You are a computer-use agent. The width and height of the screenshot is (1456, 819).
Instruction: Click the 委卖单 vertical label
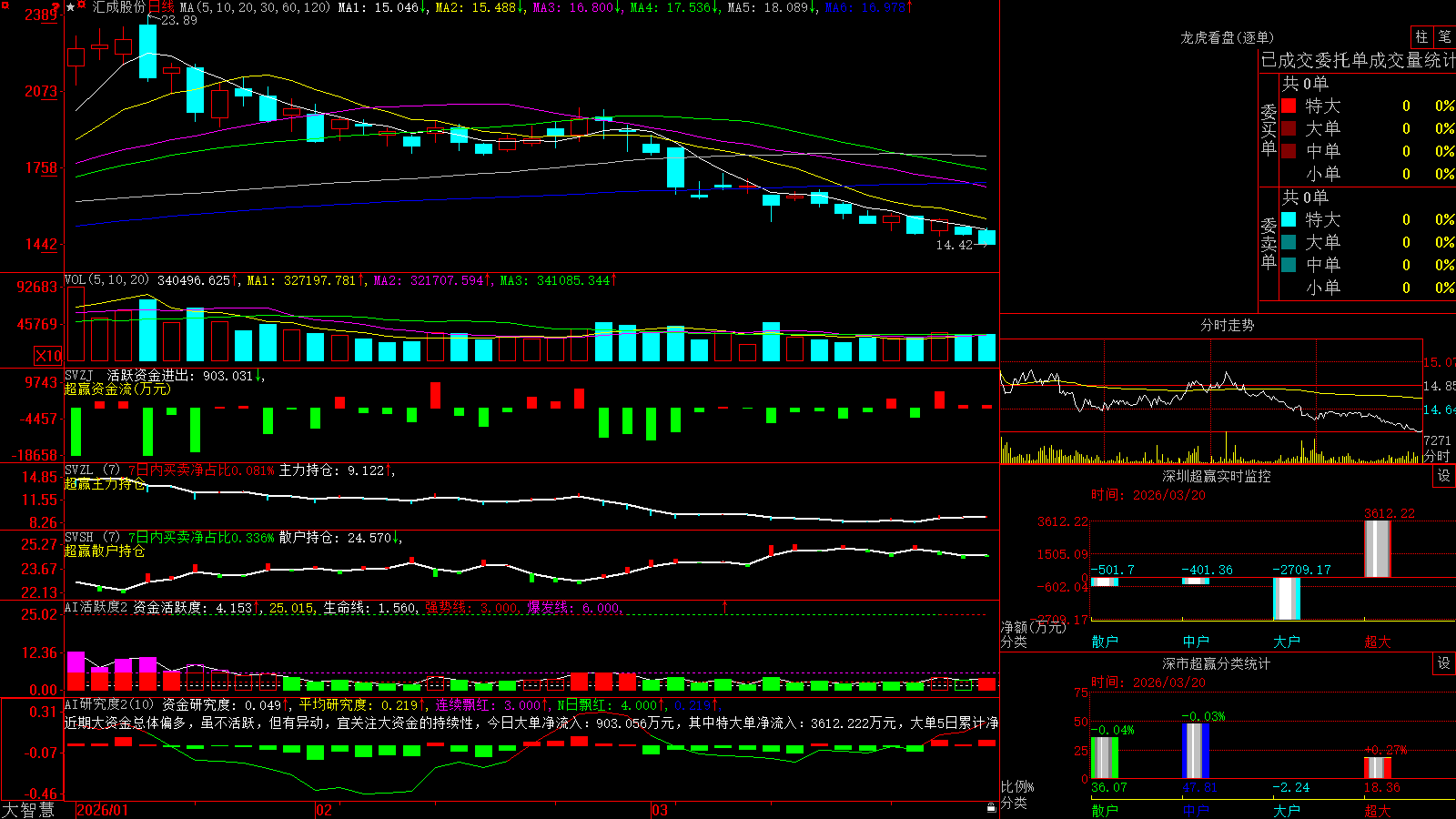(x=1269, y=244)
